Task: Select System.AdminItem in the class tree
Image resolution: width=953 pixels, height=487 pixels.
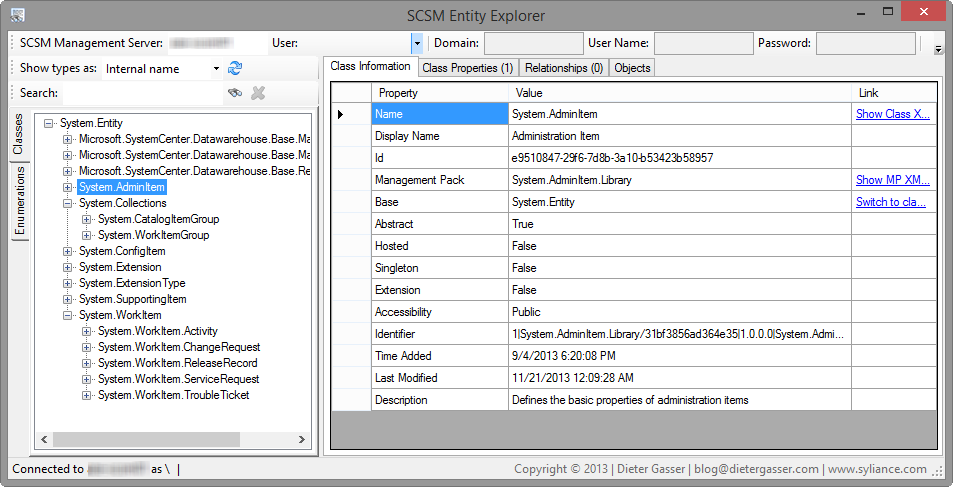Action: (x=122, y=187)
